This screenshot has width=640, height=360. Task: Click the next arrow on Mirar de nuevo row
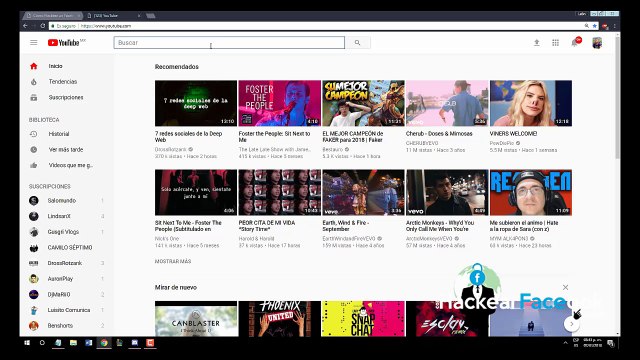[x=572, y=324]
